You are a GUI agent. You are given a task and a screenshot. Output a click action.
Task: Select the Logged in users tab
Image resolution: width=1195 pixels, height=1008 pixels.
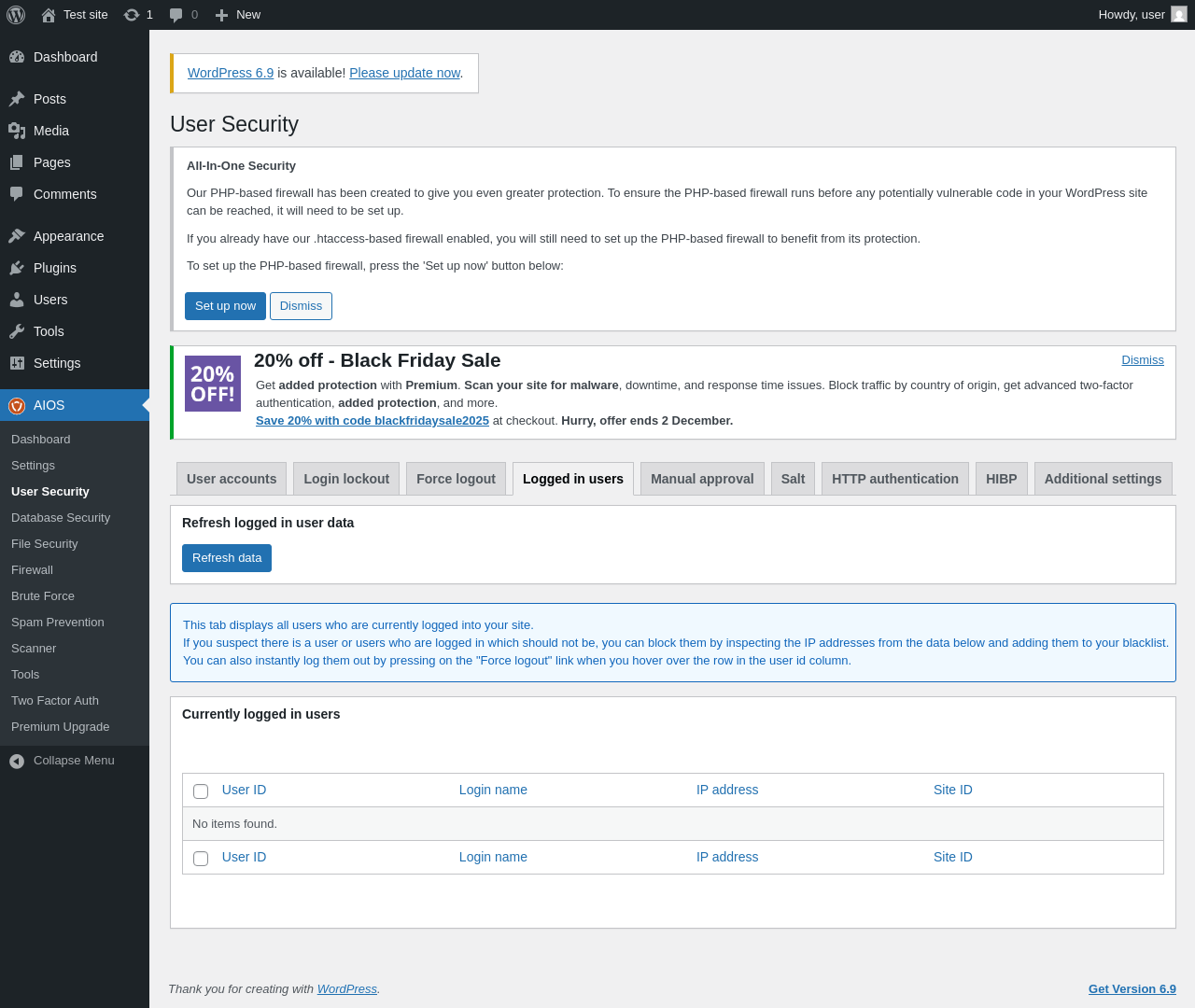click(x=573, y=479)
